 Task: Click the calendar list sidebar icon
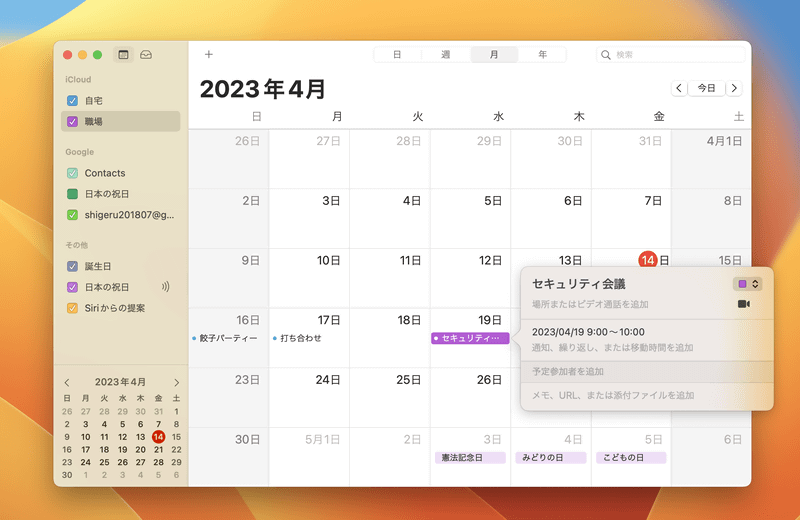pos(123,55)
